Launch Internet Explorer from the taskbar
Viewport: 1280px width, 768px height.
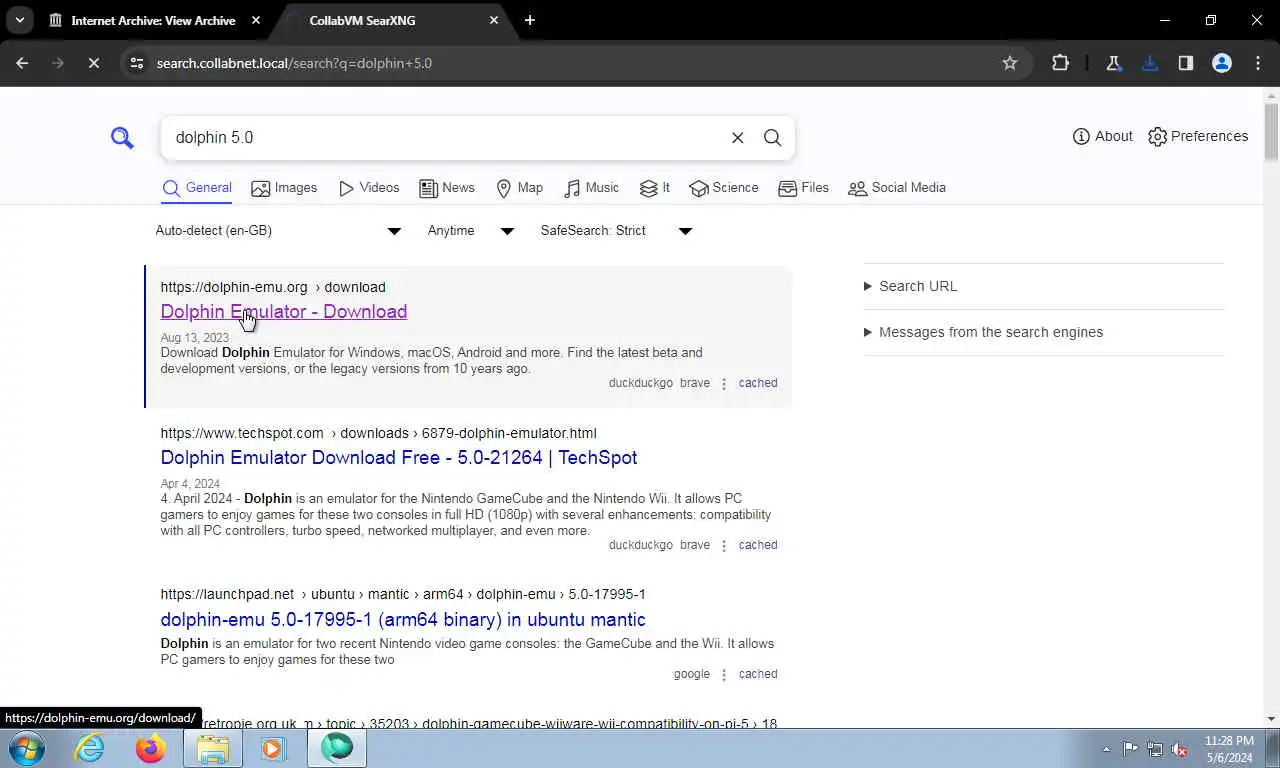point(89,748)
